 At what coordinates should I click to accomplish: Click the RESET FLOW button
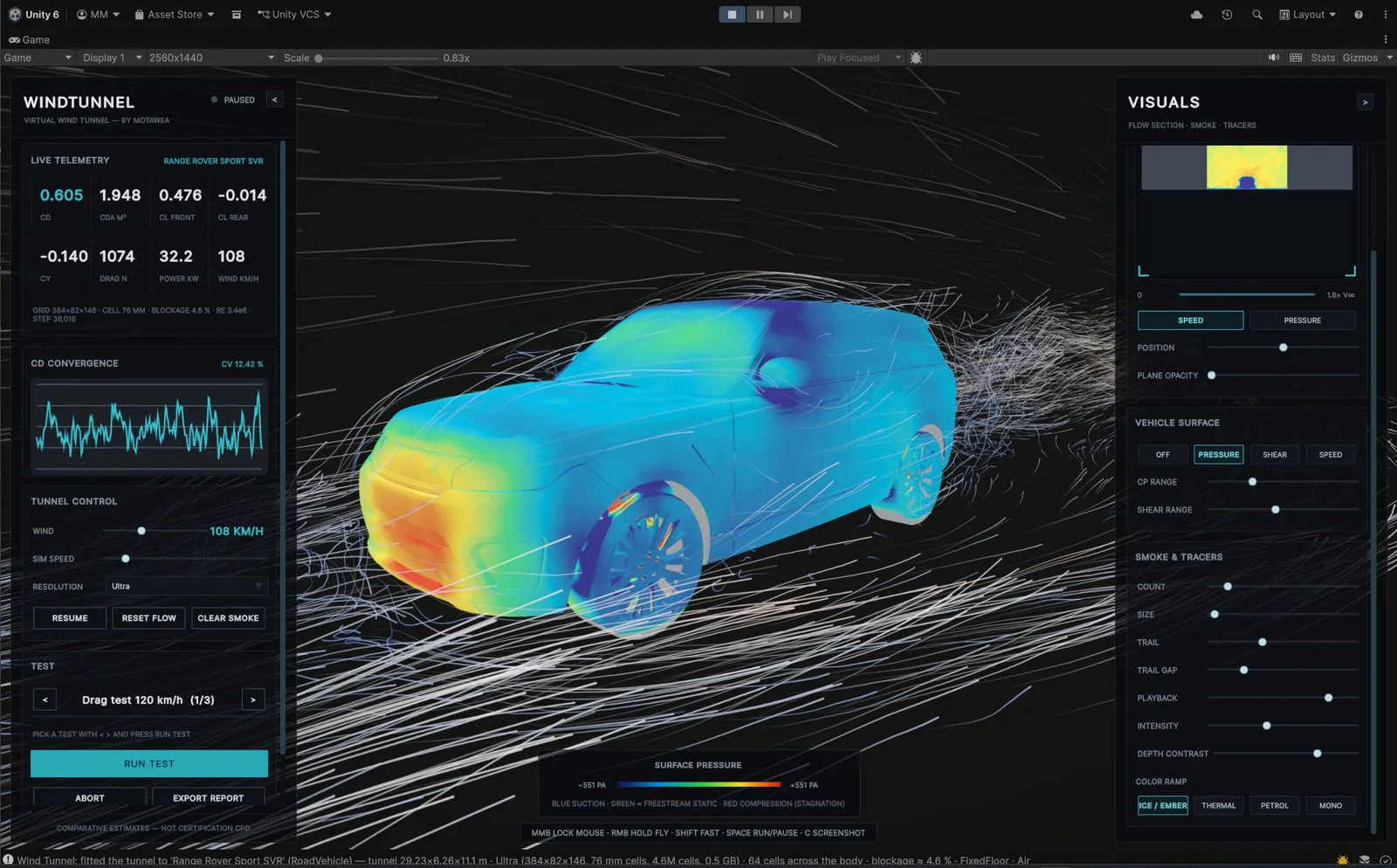[x=148, y=618]
